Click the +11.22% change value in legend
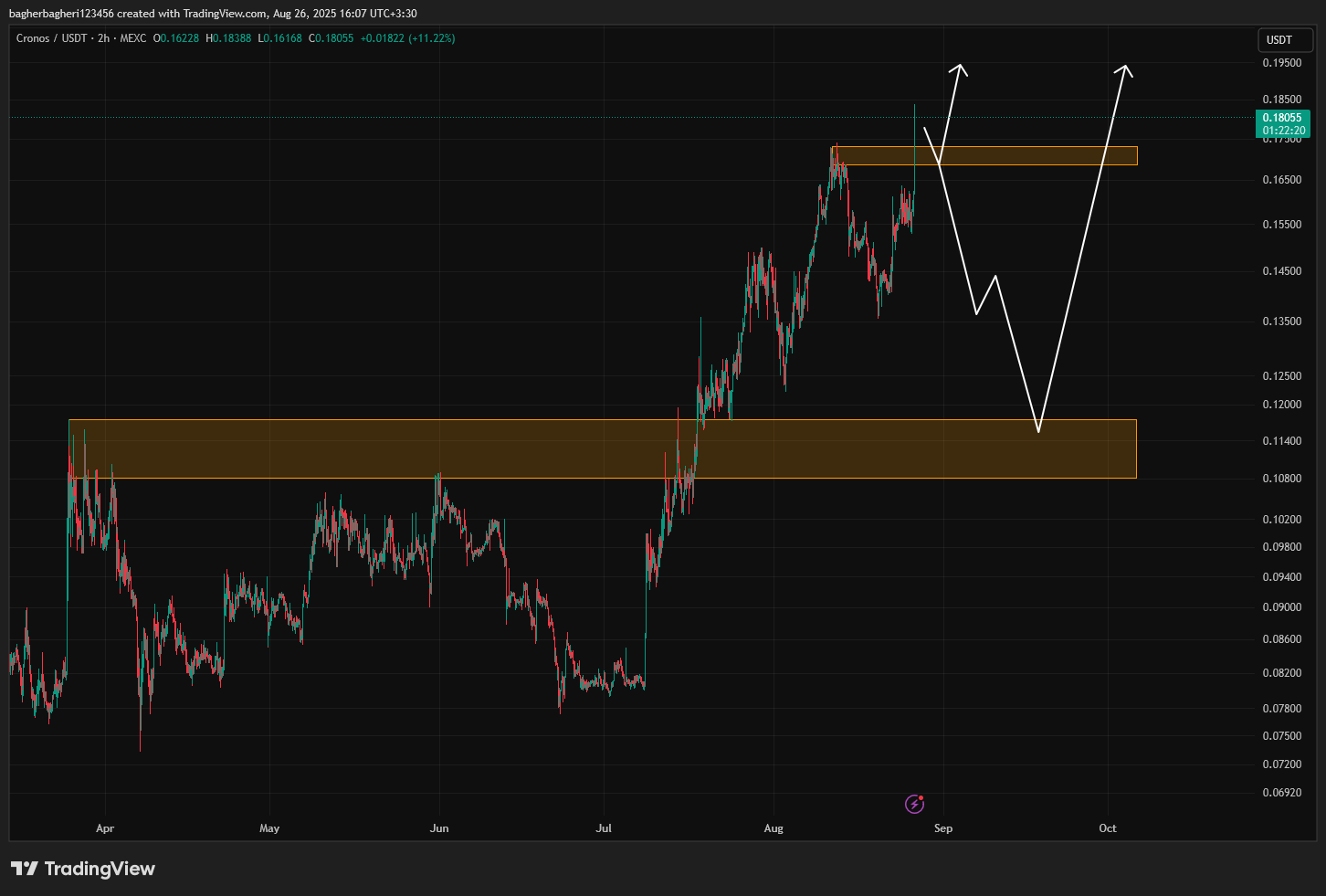1326x896 pixels. pos(431,38)
